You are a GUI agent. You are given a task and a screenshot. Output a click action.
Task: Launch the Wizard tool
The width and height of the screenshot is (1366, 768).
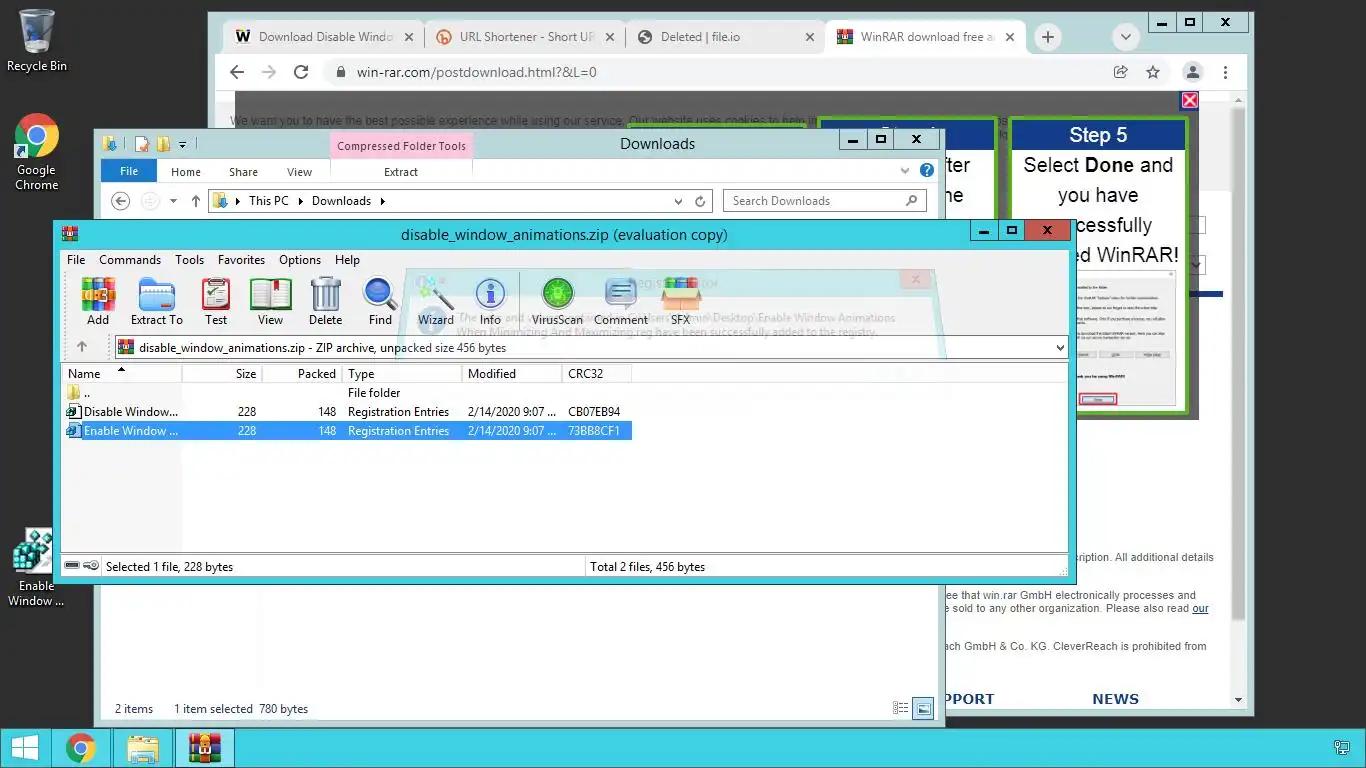click(435, 302)
